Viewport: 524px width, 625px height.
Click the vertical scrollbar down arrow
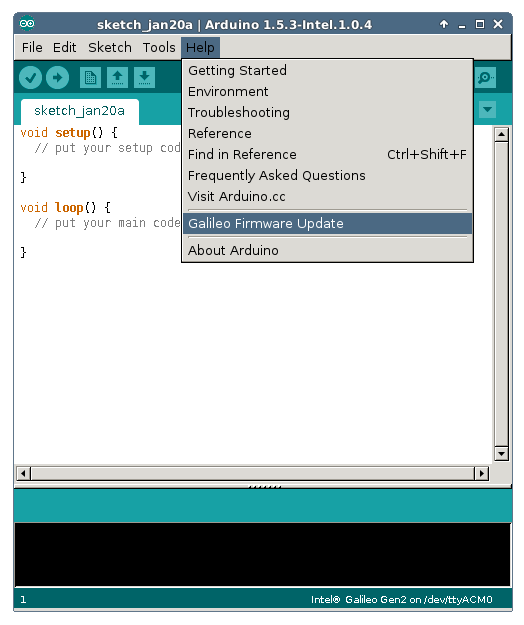[501, 454]
